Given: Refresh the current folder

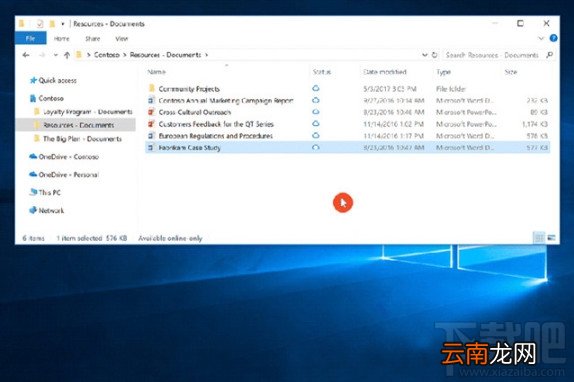Looking at the screenshot, I should pyautogui.click(x=435, y=55).
